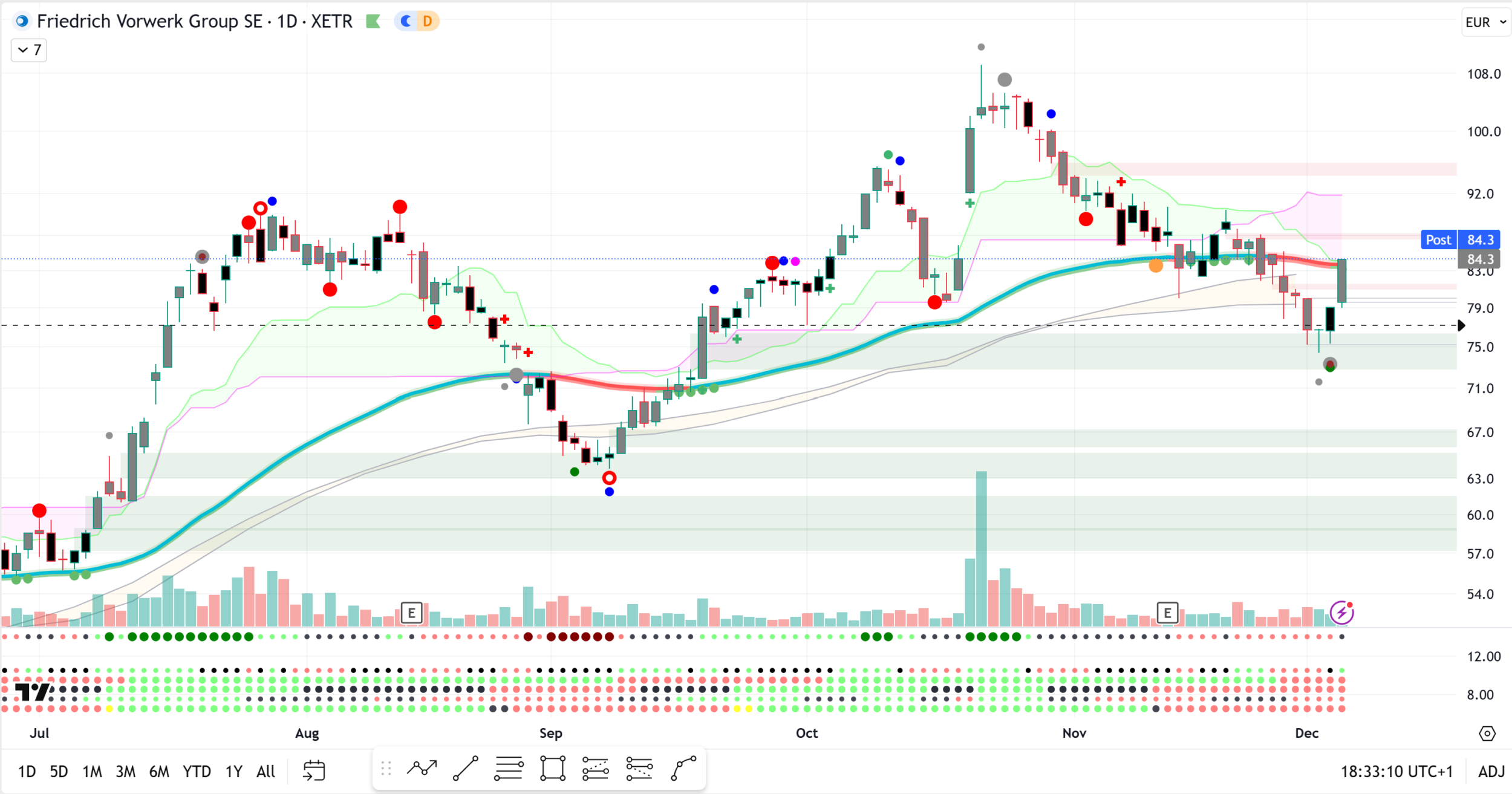Expand the collapsed indicators legend showing 7
Image resolution: width=1512 pixels, height=794 pixels.
[29, 50]
